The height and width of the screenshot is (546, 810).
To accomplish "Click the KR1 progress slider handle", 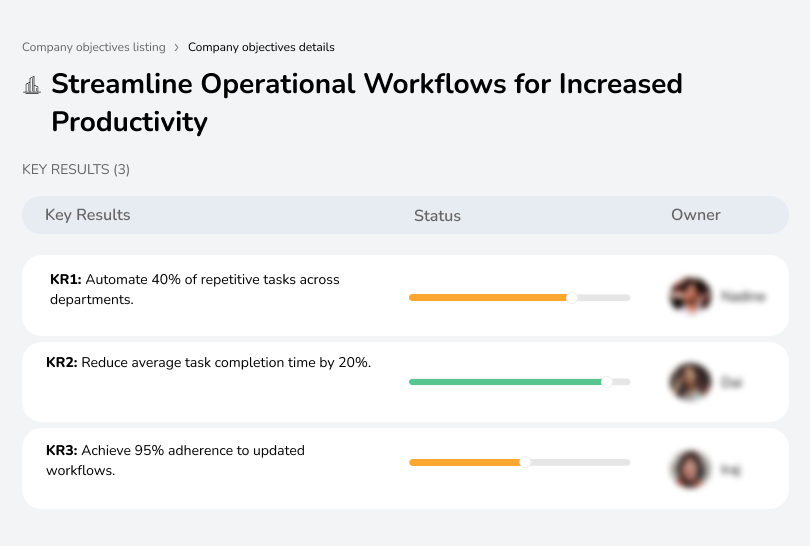I will (x=572, y=297).
